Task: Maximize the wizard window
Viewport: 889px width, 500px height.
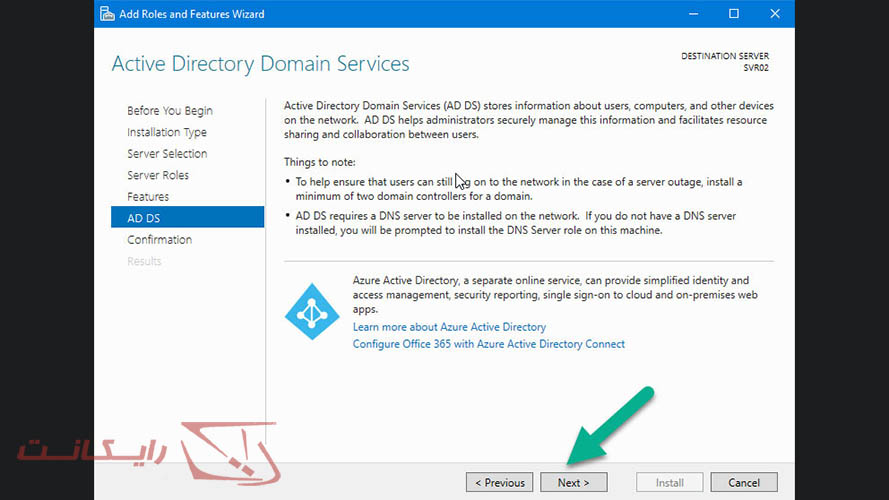Action: click(x=733, y=14)
